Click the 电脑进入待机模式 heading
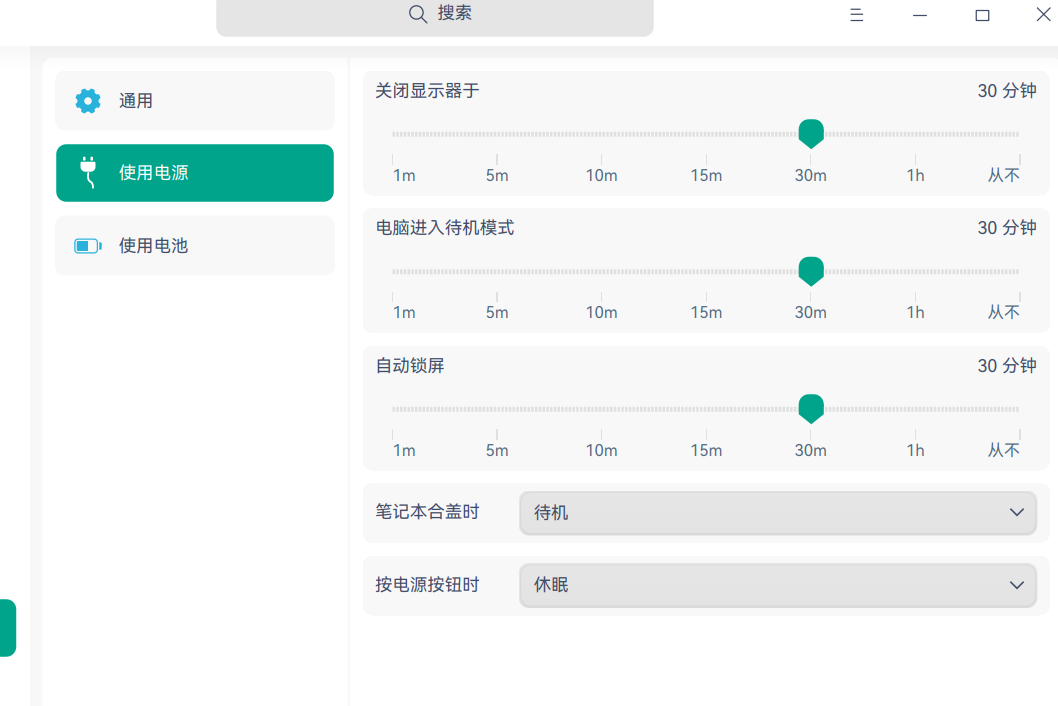This screenshot has height=706, width=1058. click(445, 227)
